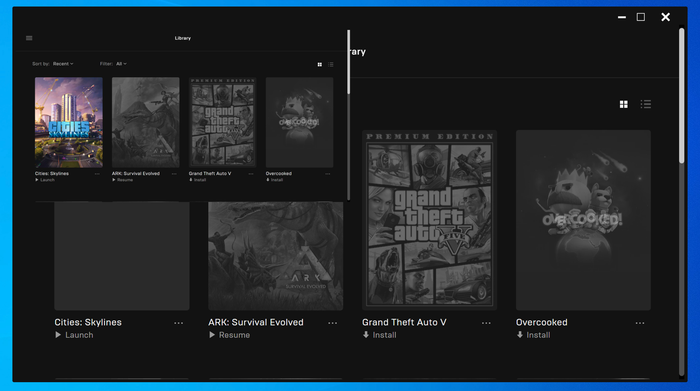Launch Cities: Skylines in small Library panel
The height and width of the screenshot is (391, 700).
45,180
